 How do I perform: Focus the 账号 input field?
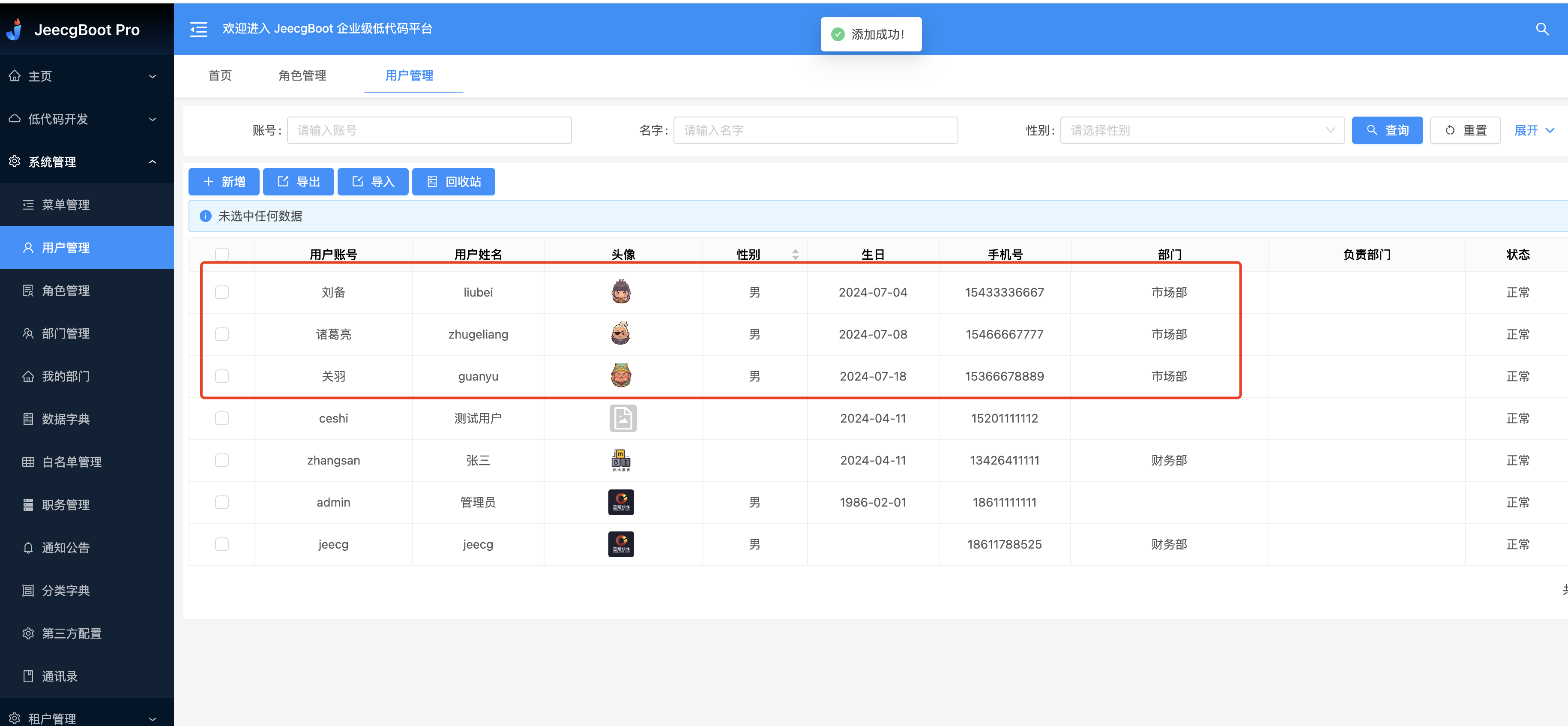pos(429,130)
